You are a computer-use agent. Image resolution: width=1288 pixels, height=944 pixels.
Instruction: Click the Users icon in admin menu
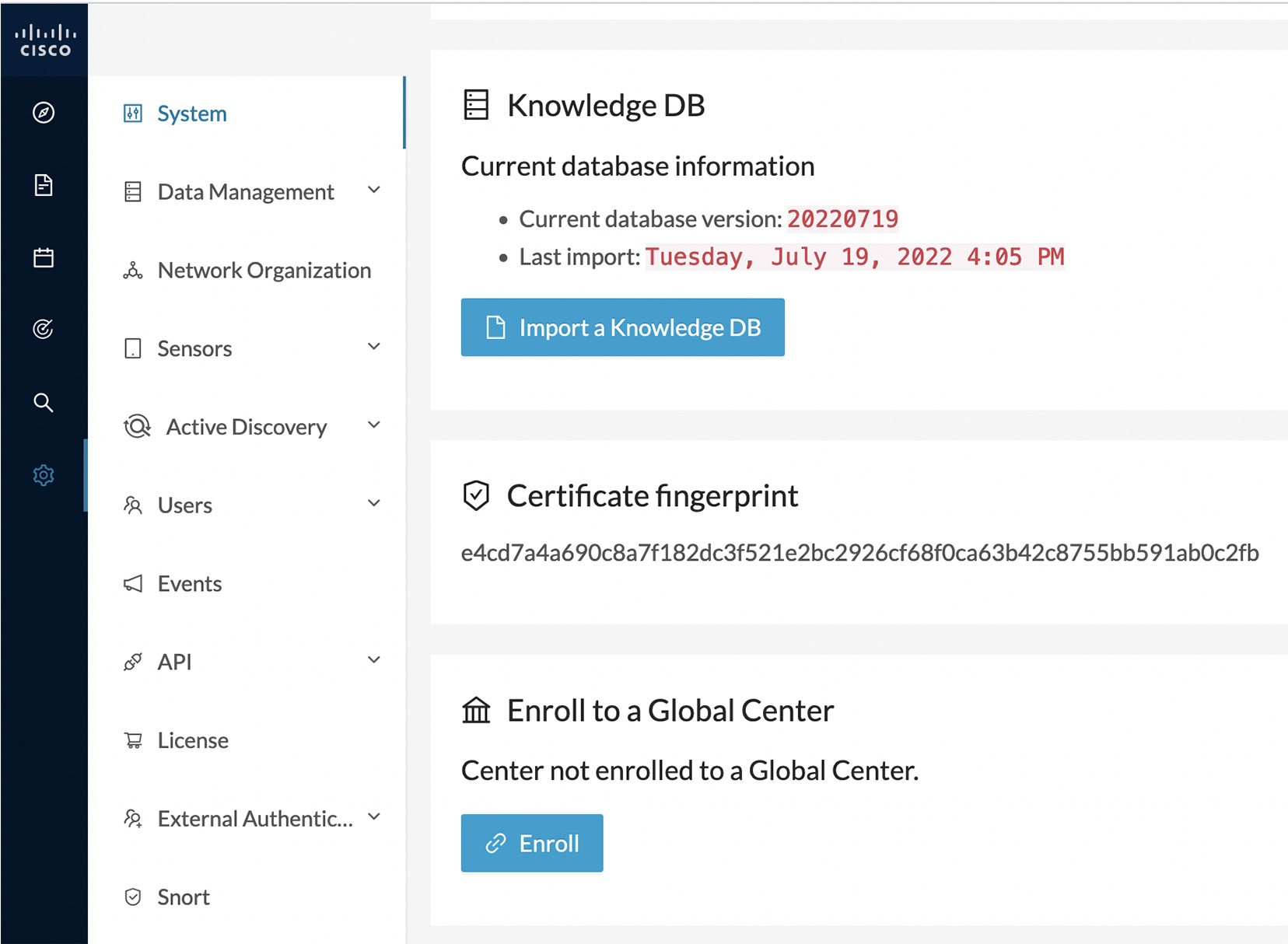133,505
